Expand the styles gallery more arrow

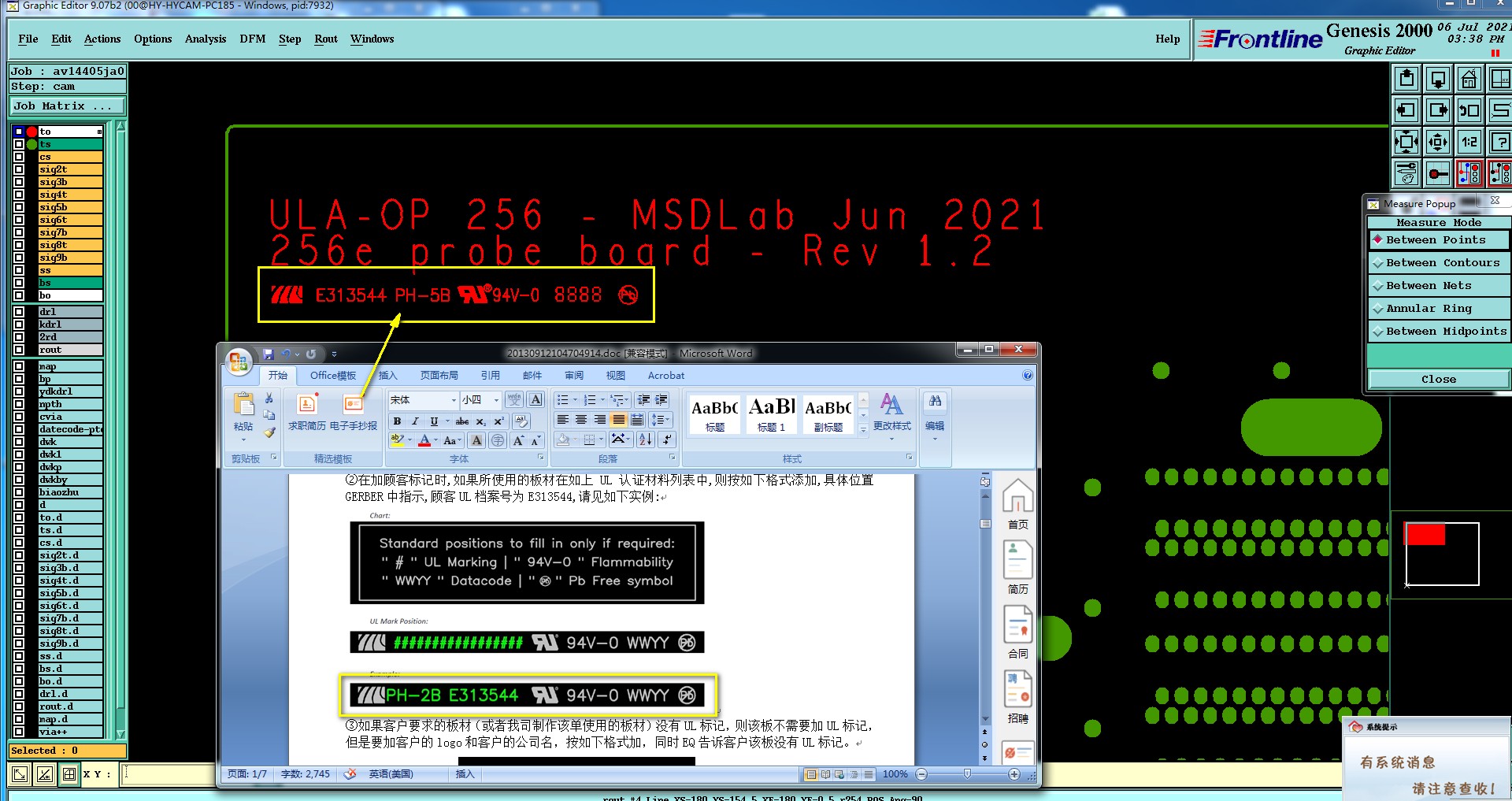pos(863,429)
